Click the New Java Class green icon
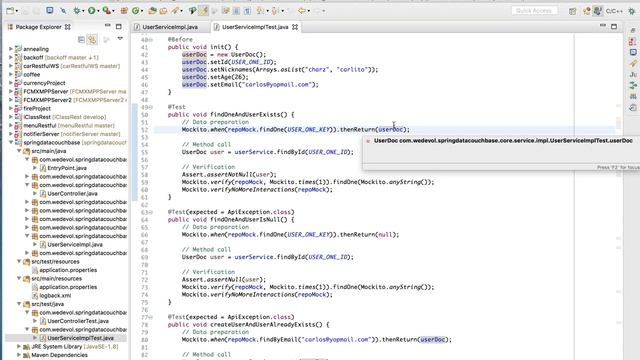Screen dimensions: 640x360 pos(136,11)
